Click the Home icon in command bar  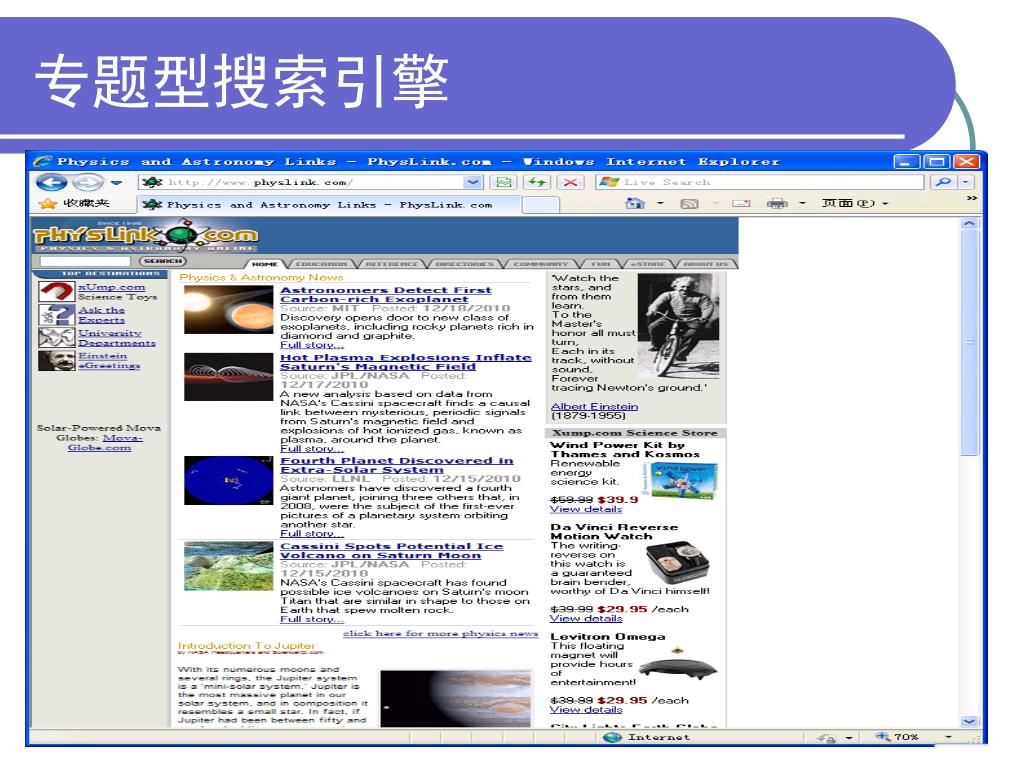tap(635, 204)
